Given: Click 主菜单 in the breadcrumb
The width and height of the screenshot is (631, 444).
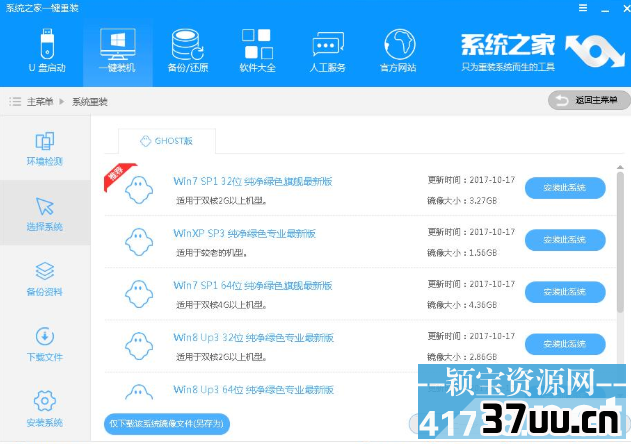Looking at the screenshot, I should point(40,101).
